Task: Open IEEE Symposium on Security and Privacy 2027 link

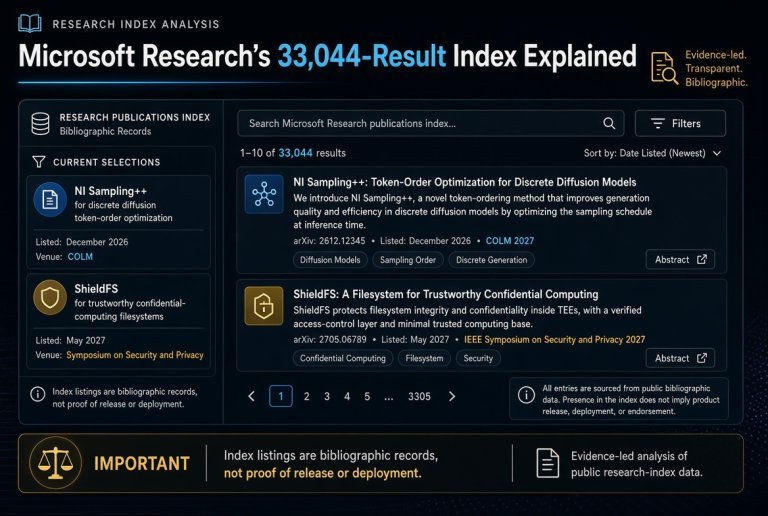Action: pyautogui.click(x=554, y=339)
